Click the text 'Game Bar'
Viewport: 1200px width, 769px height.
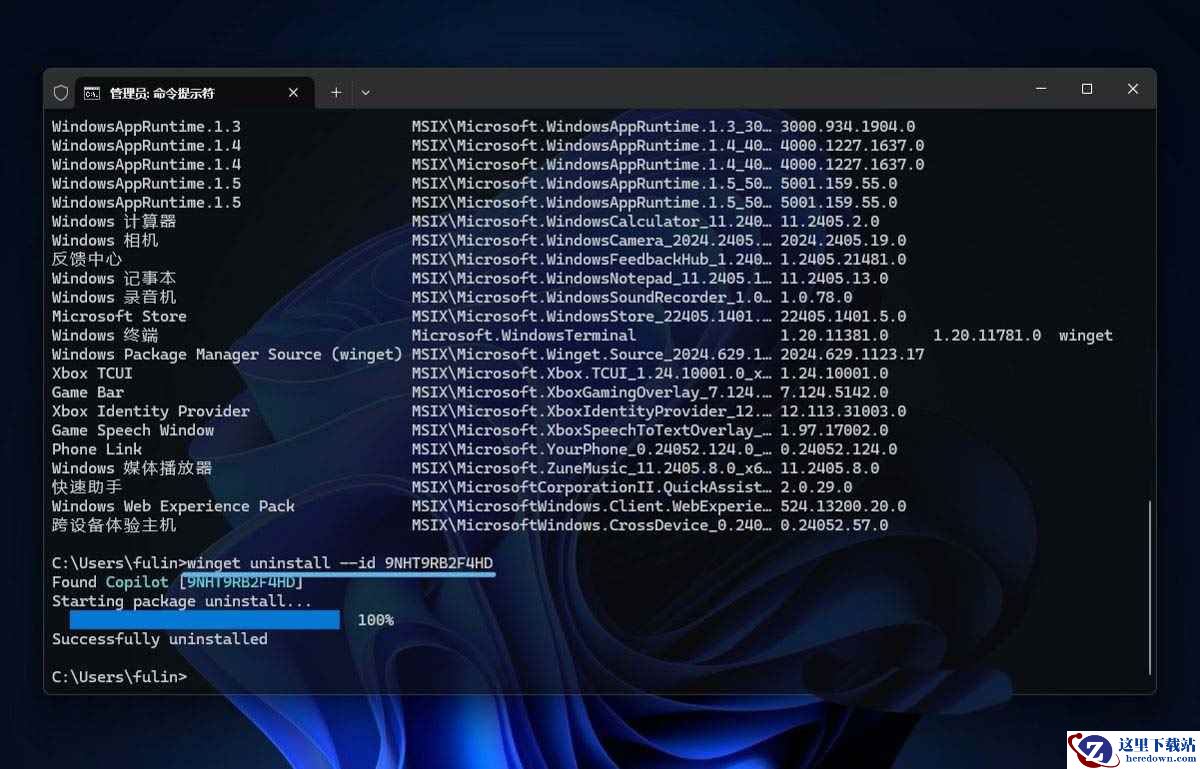pyautogui.click(x=88, y=392)
